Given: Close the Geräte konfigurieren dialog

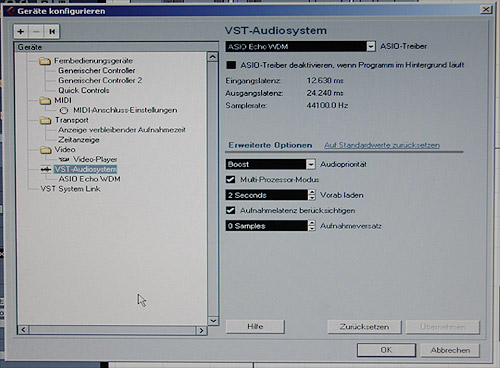Looking at the screenshot, I should point(486,10).
